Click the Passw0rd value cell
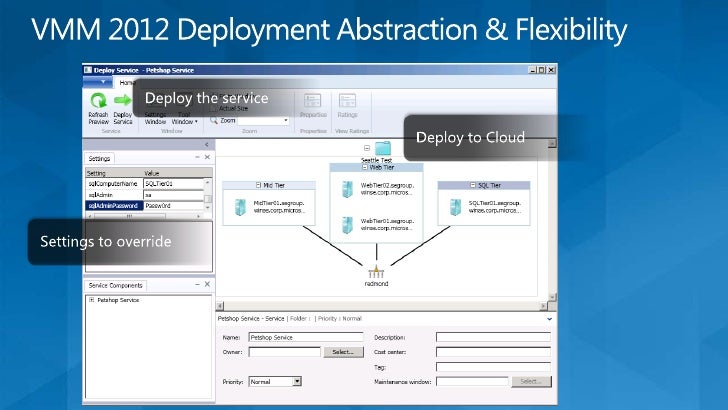Screen dimensions: 728x410 pyautogui.click(x=174, y=206)
